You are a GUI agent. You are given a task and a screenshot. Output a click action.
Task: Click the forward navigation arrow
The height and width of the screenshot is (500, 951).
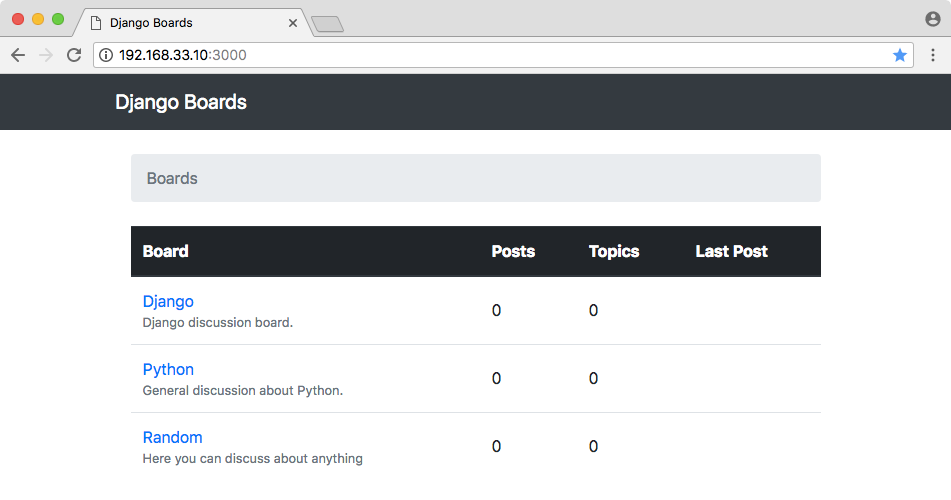pos(46,55)
